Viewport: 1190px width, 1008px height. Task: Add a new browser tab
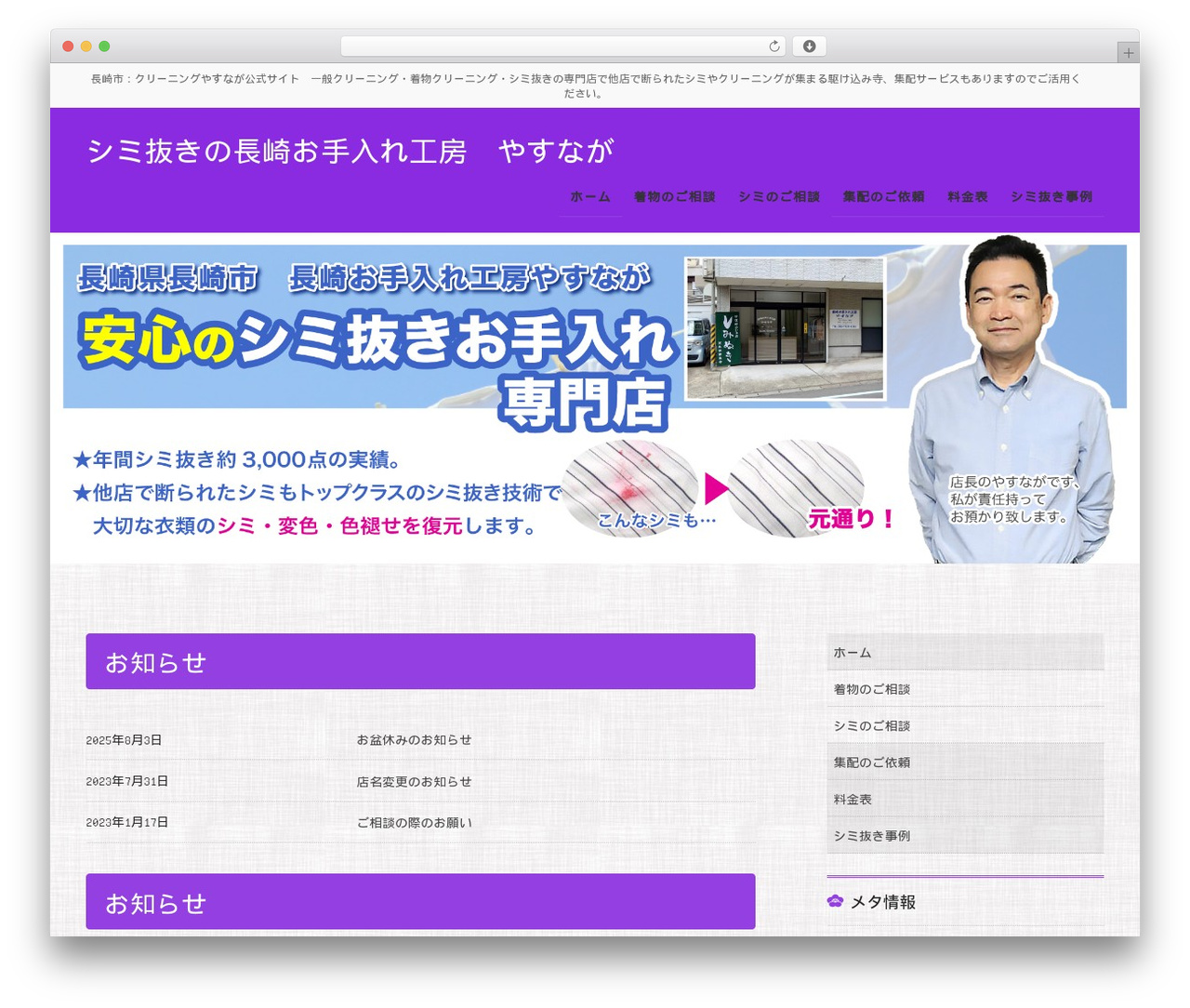pyautogui.click(x=1128, y=52)
